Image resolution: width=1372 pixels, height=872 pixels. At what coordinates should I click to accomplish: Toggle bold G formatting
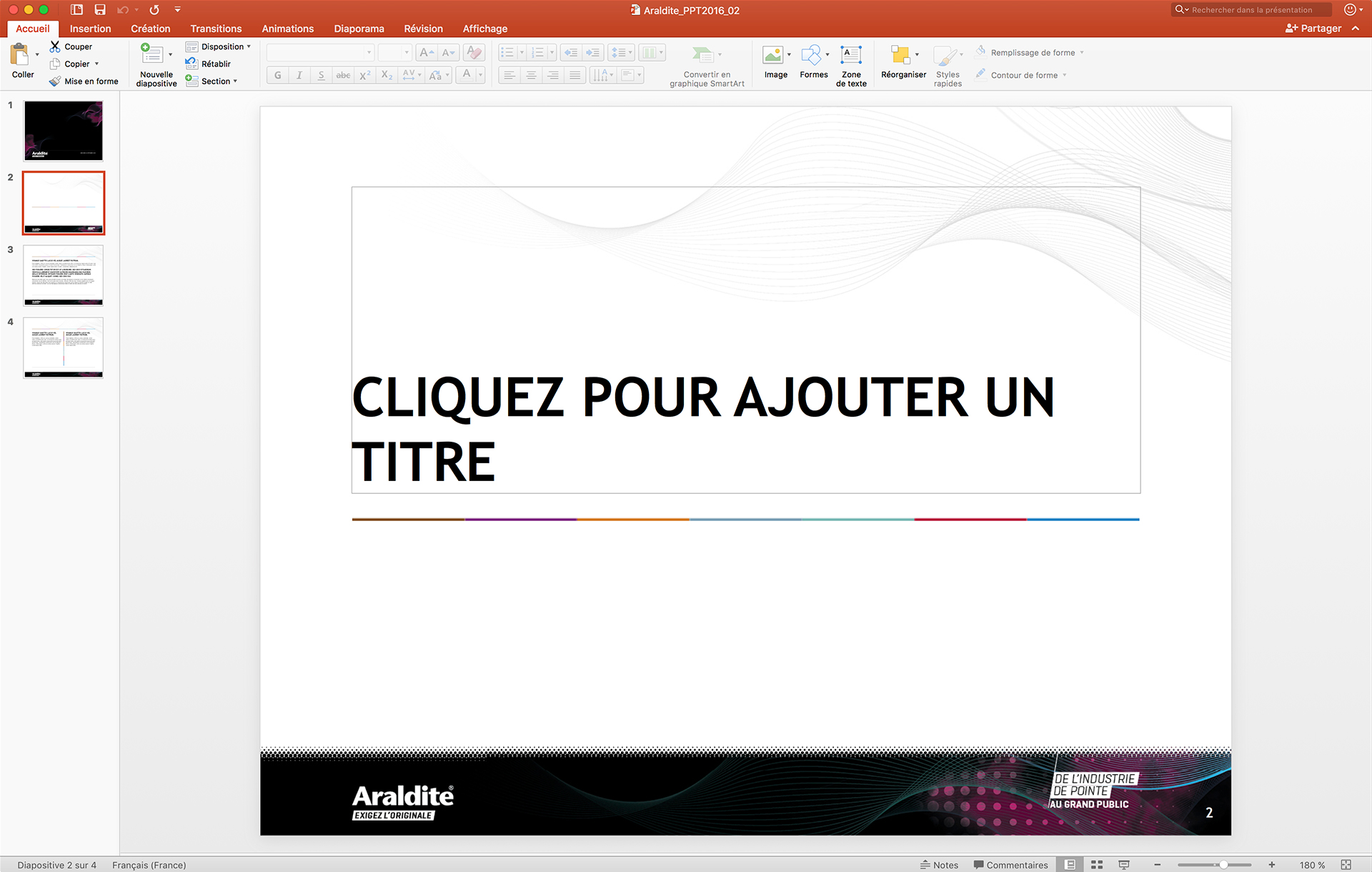[x=278, y=75]
